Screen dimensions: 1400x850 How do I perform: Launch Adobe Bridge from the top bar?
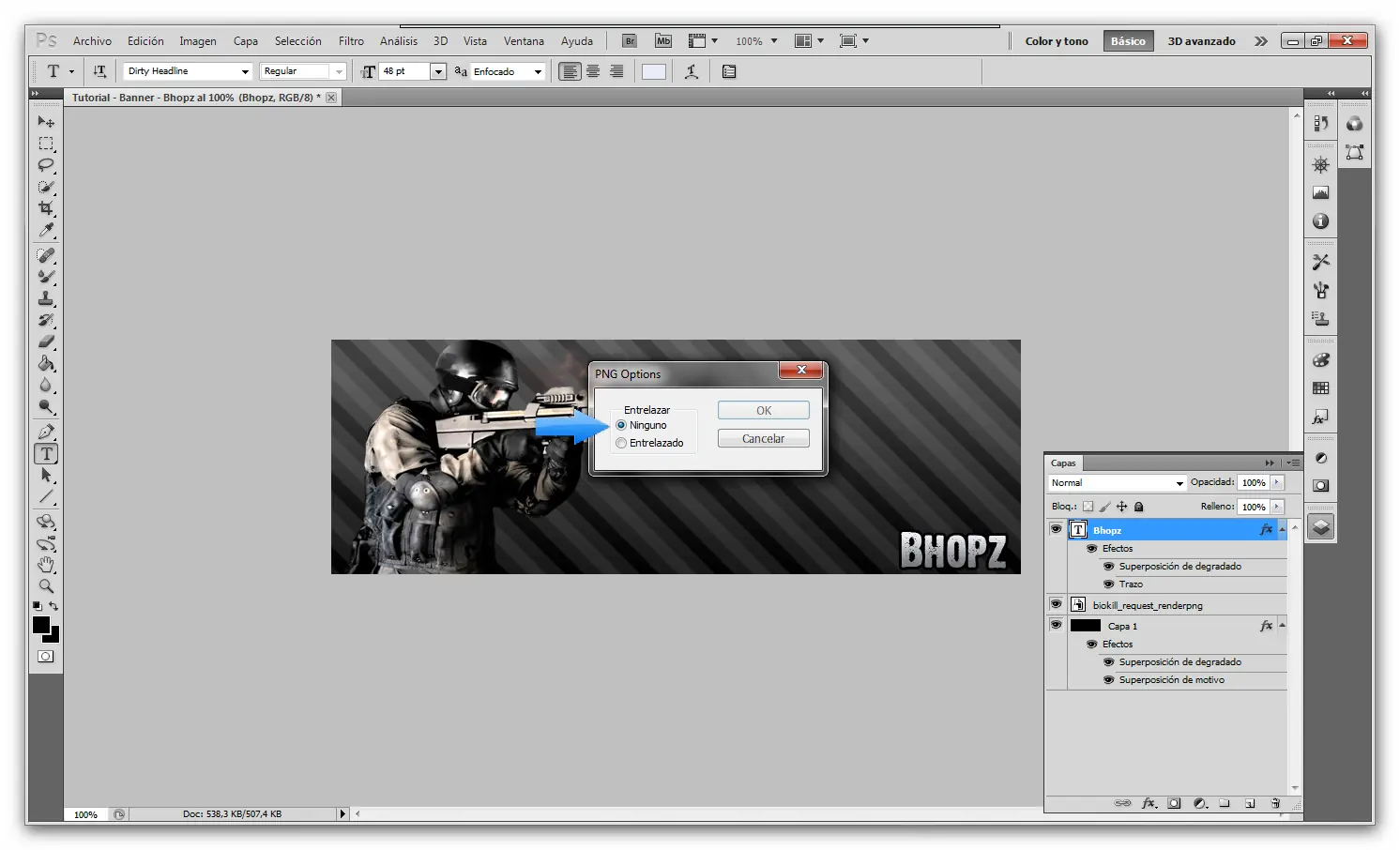pos(630,41)
